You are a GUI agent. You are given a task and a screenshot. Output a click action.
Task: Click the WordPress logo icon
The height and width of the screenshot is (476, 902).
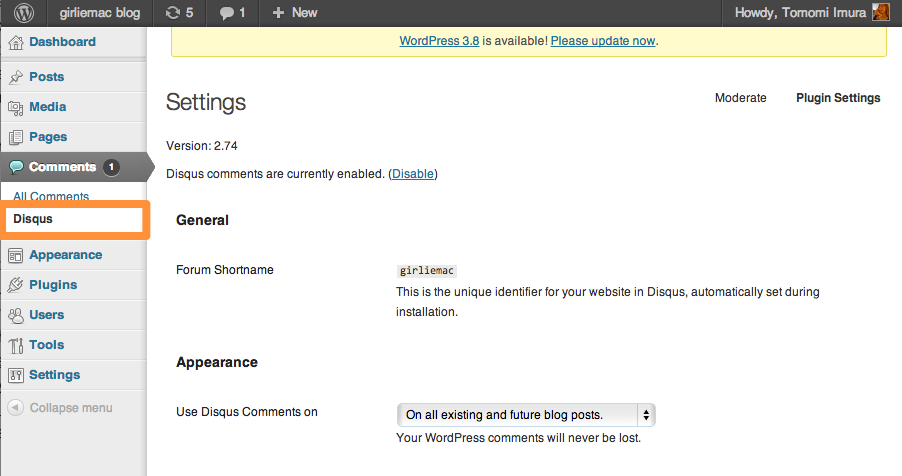23,12
